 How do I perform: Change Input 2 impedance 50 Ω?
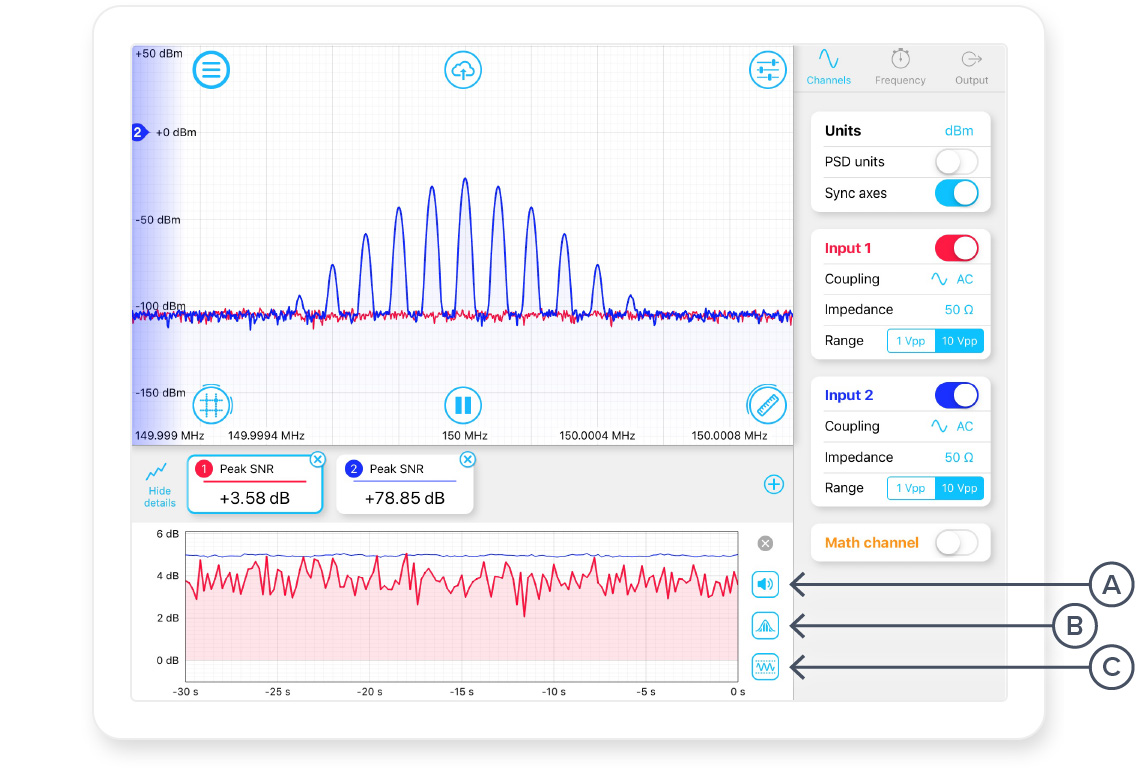[958, 457]
